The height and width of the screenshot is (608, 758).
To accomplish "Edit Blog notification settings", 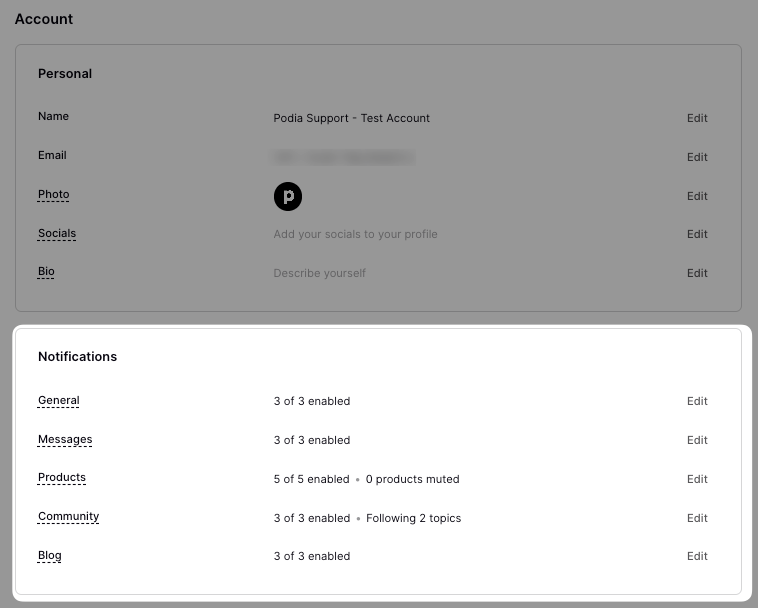I will (697, 556).
